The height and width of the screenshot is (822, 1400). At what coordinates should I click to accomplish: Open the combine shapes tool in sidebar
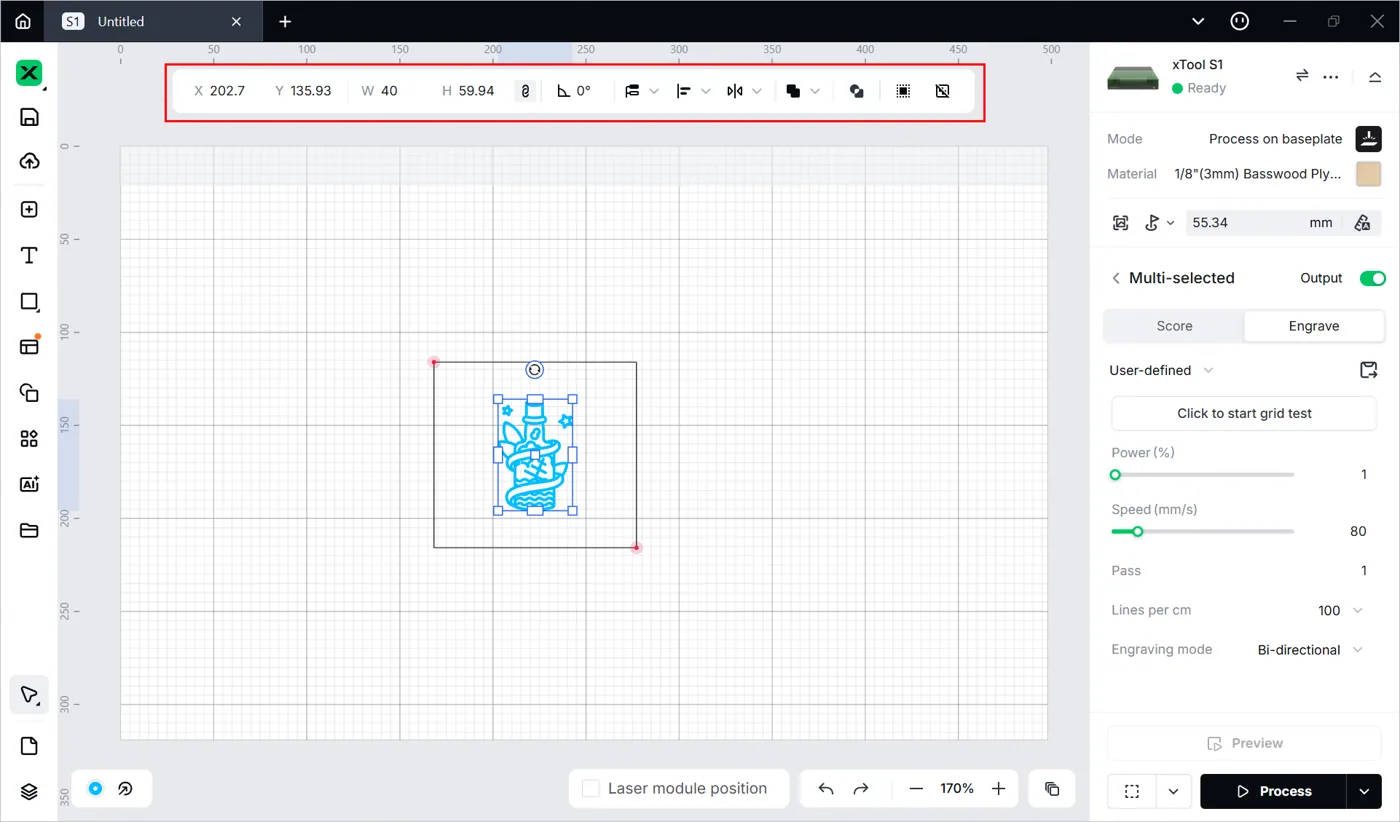point(29,393)
